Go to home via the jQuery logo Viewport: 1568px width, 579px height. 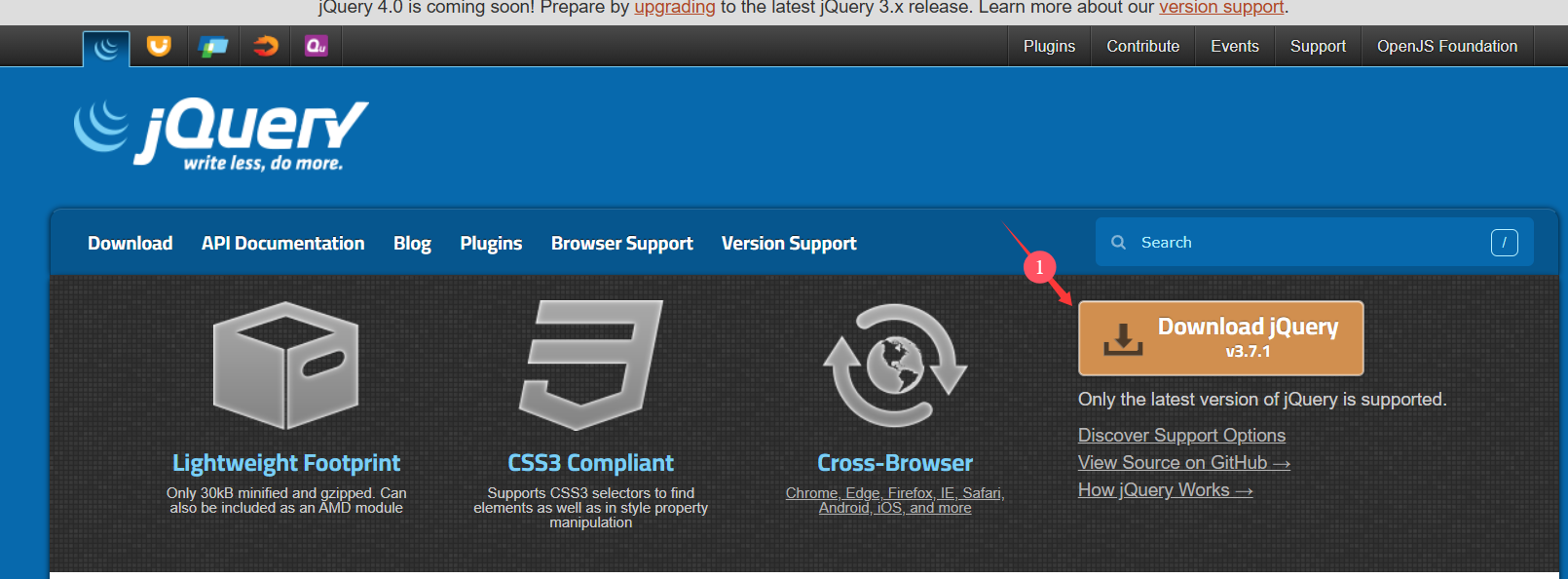tap(221, 135)
